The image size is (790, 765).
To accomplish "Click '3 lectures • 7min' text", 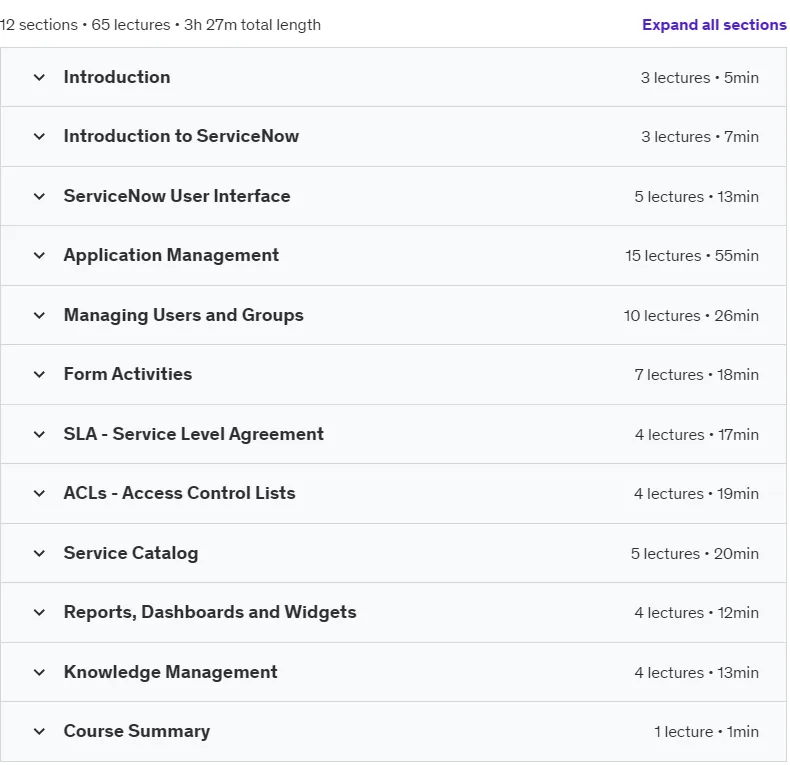I will [x=699, y=137].
